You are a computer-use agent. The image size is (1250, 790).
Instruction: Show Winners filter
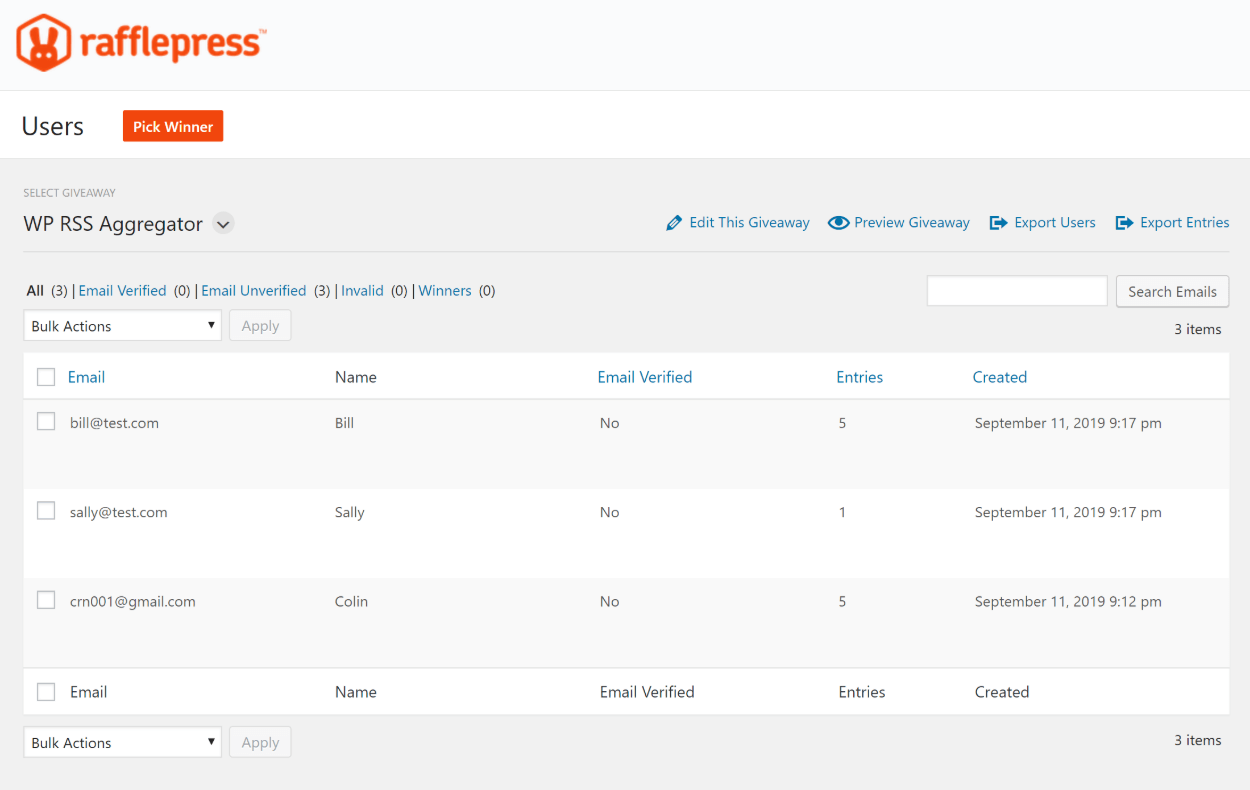(x=445, y=291)
